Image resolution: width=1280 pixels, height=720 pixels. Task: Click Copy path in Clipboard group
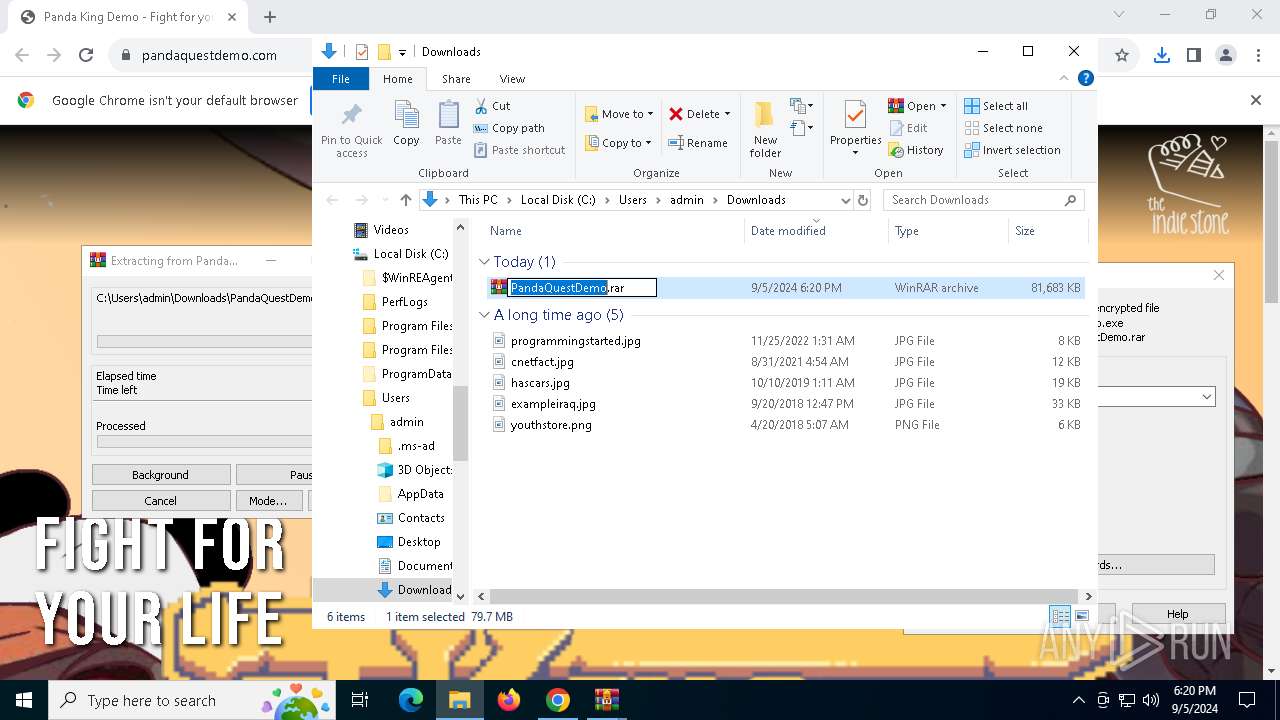pyautogui.click(x=509, y=128)
